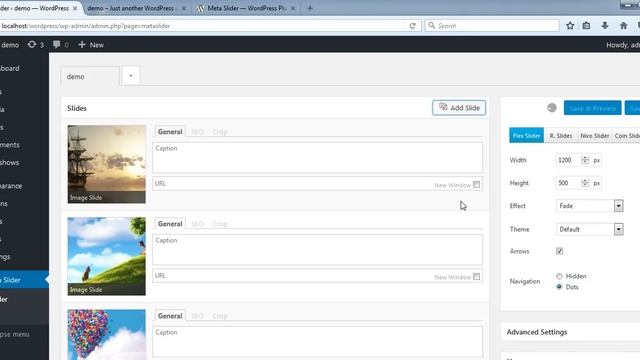
Task: Open New menu in admin bar
Action: 91,45
